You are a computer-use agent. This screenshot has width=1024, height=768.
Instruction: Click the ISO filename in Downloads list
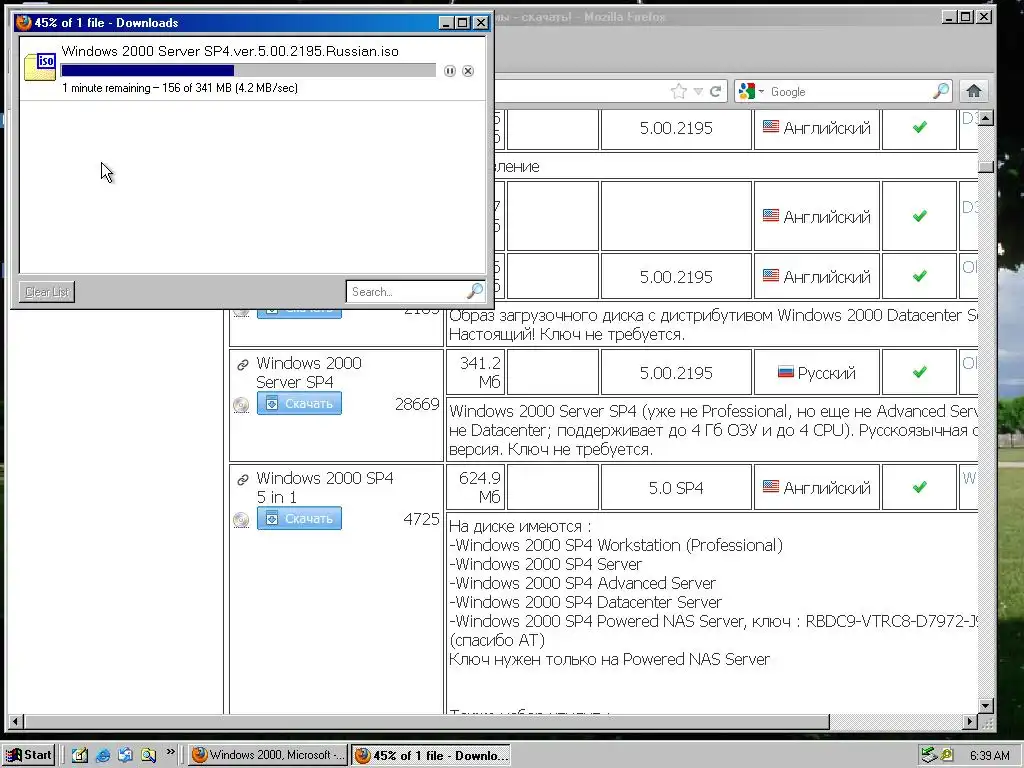[230, 51]
